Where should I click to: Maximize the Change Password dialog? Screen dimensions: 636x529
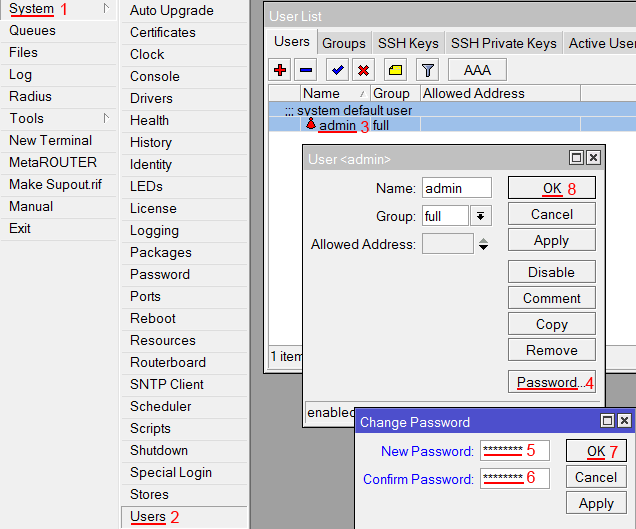tap(607, 422)
